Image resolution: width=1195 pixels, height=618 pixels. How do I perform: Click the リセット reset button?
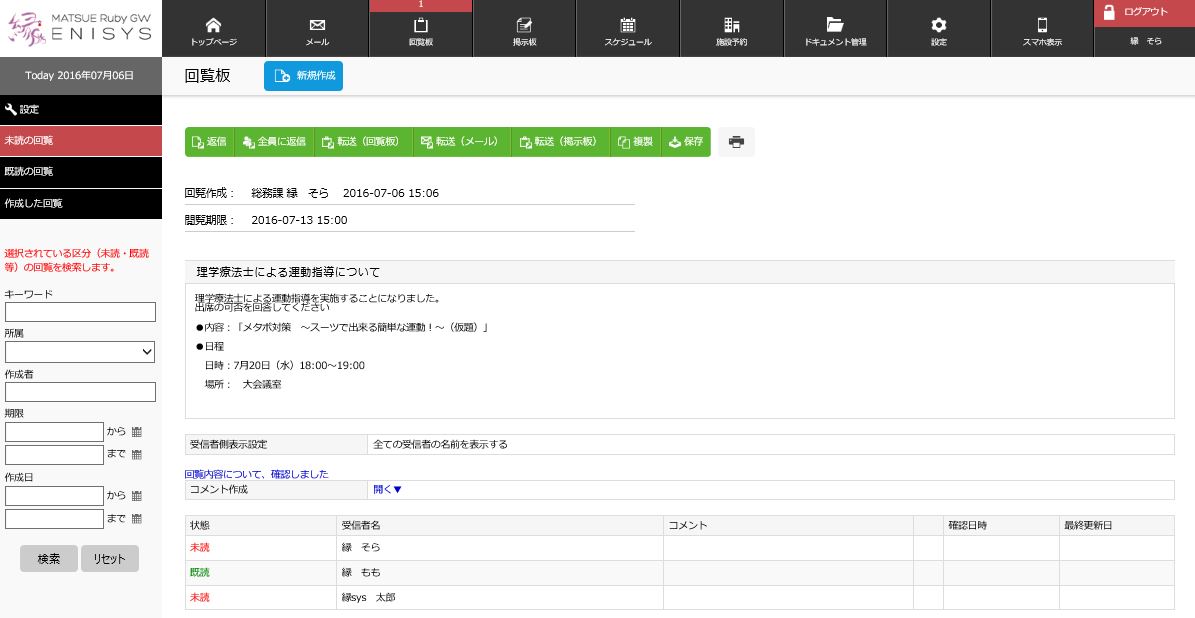pyautogui.click(x=110, y=559)
